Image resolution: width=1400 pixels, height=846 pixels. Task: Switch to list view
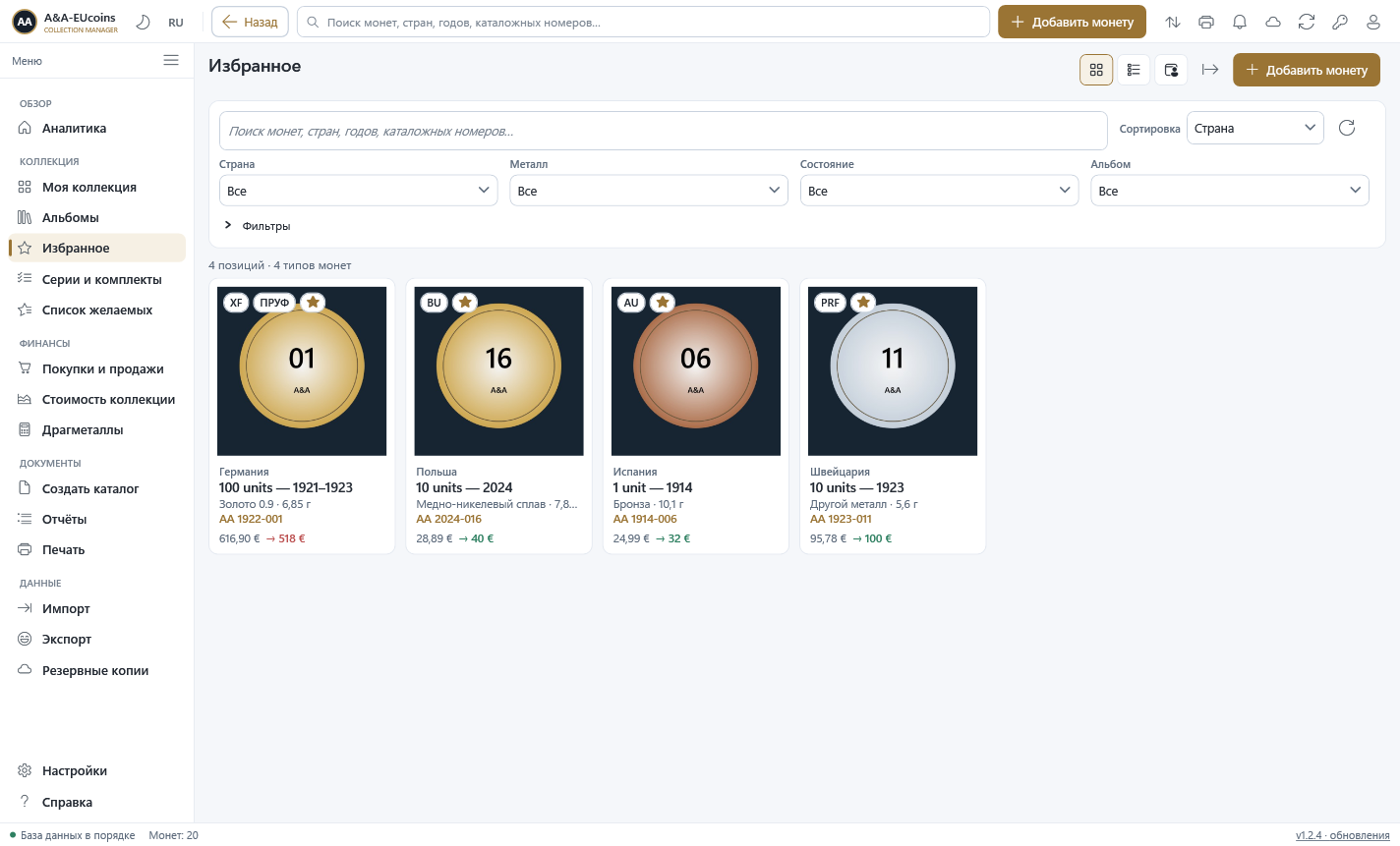tap(1134, 70)
